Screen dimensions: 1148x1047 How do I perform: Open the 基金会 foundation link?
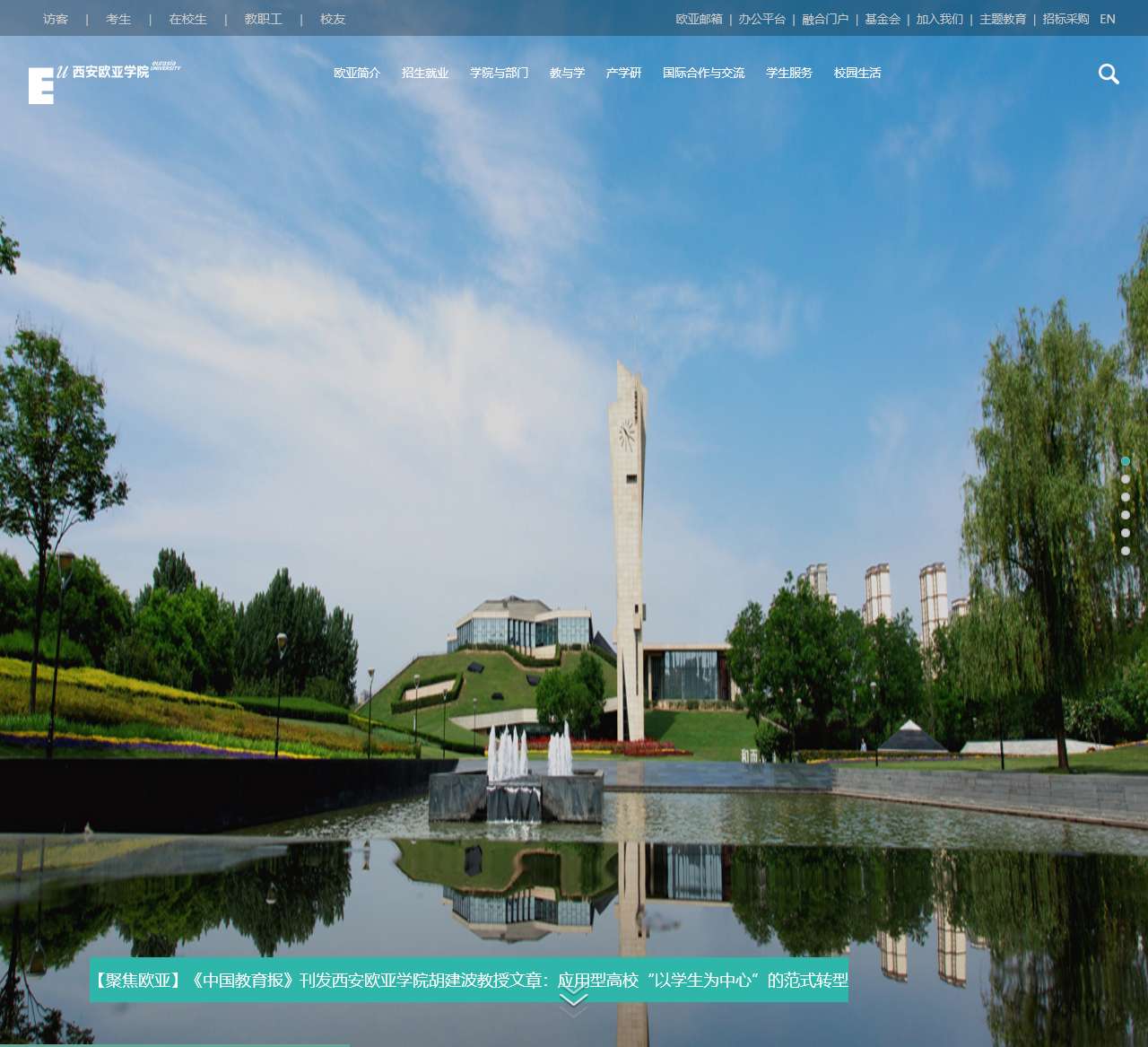[x=883, y=19]
